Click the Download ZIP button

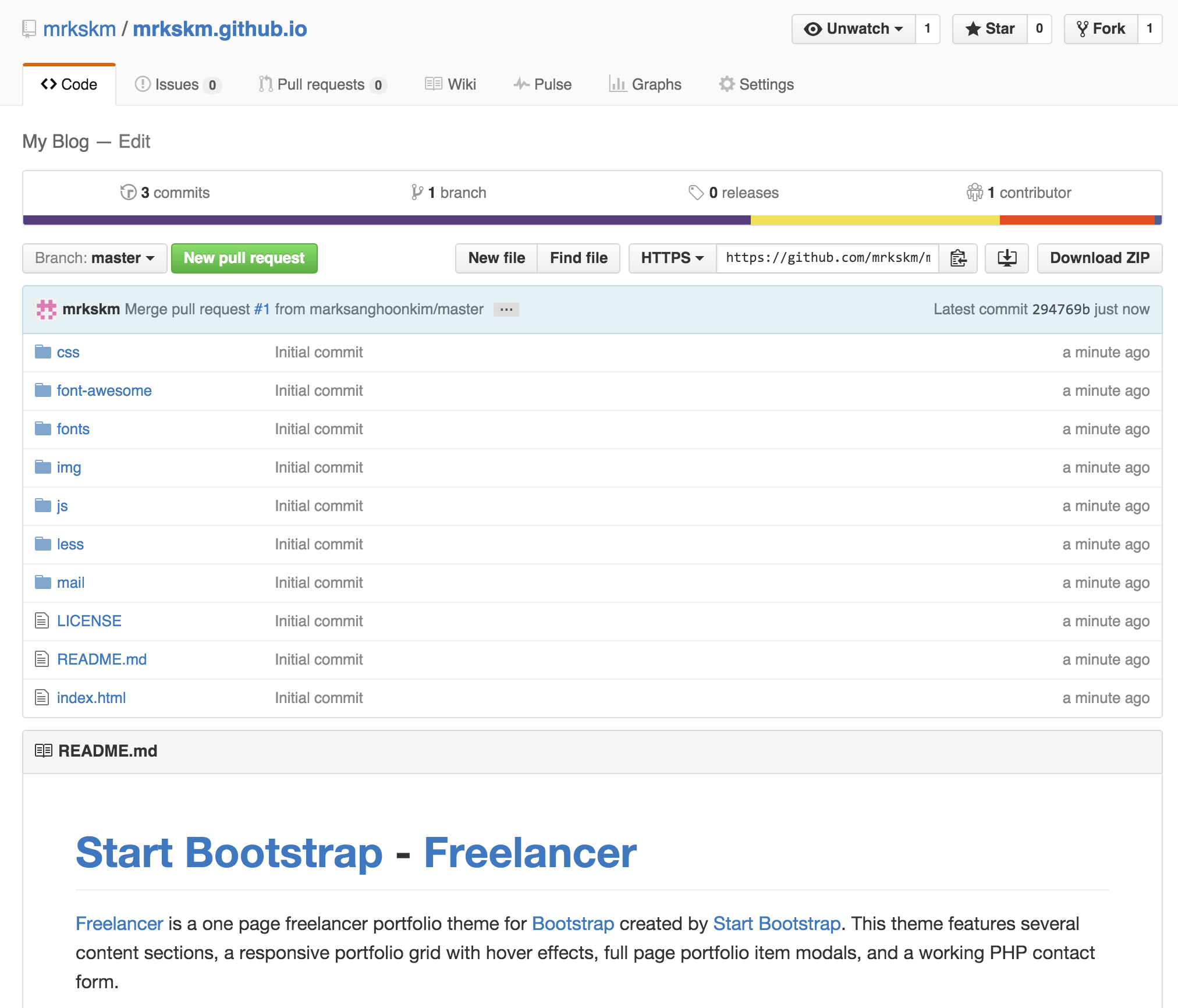pos(1099,258)
